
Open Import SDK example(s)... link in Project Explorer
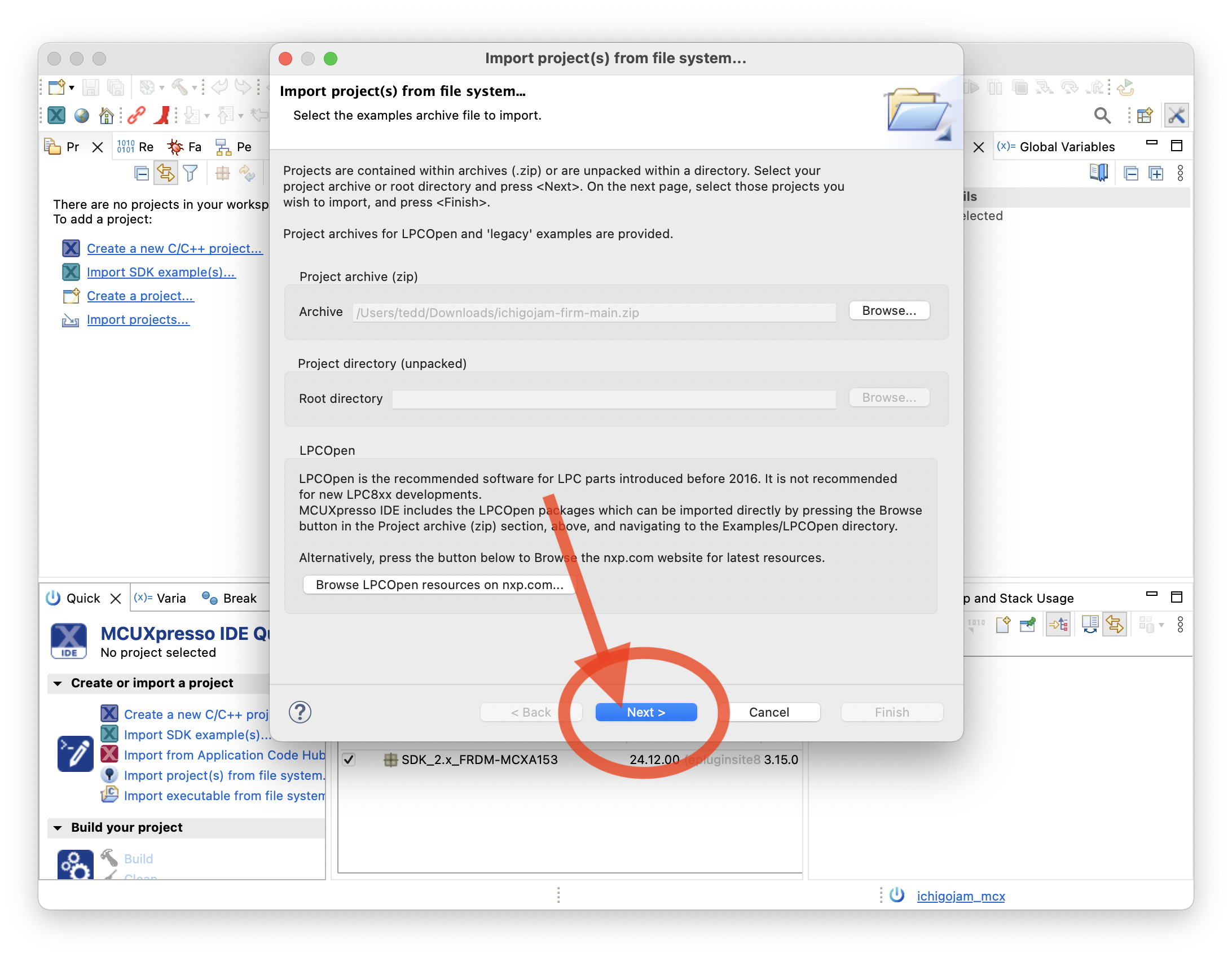pyautogui.click(x=161, y=272)
